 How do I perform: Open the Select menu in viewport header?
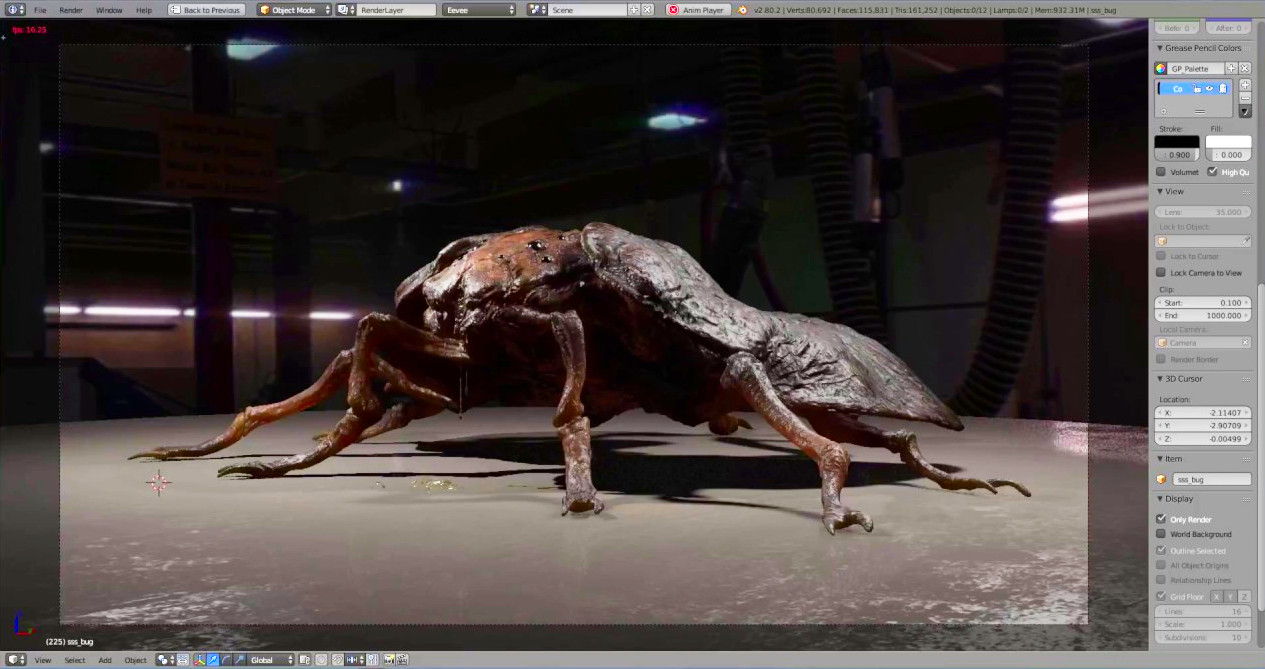click(75, 660)
